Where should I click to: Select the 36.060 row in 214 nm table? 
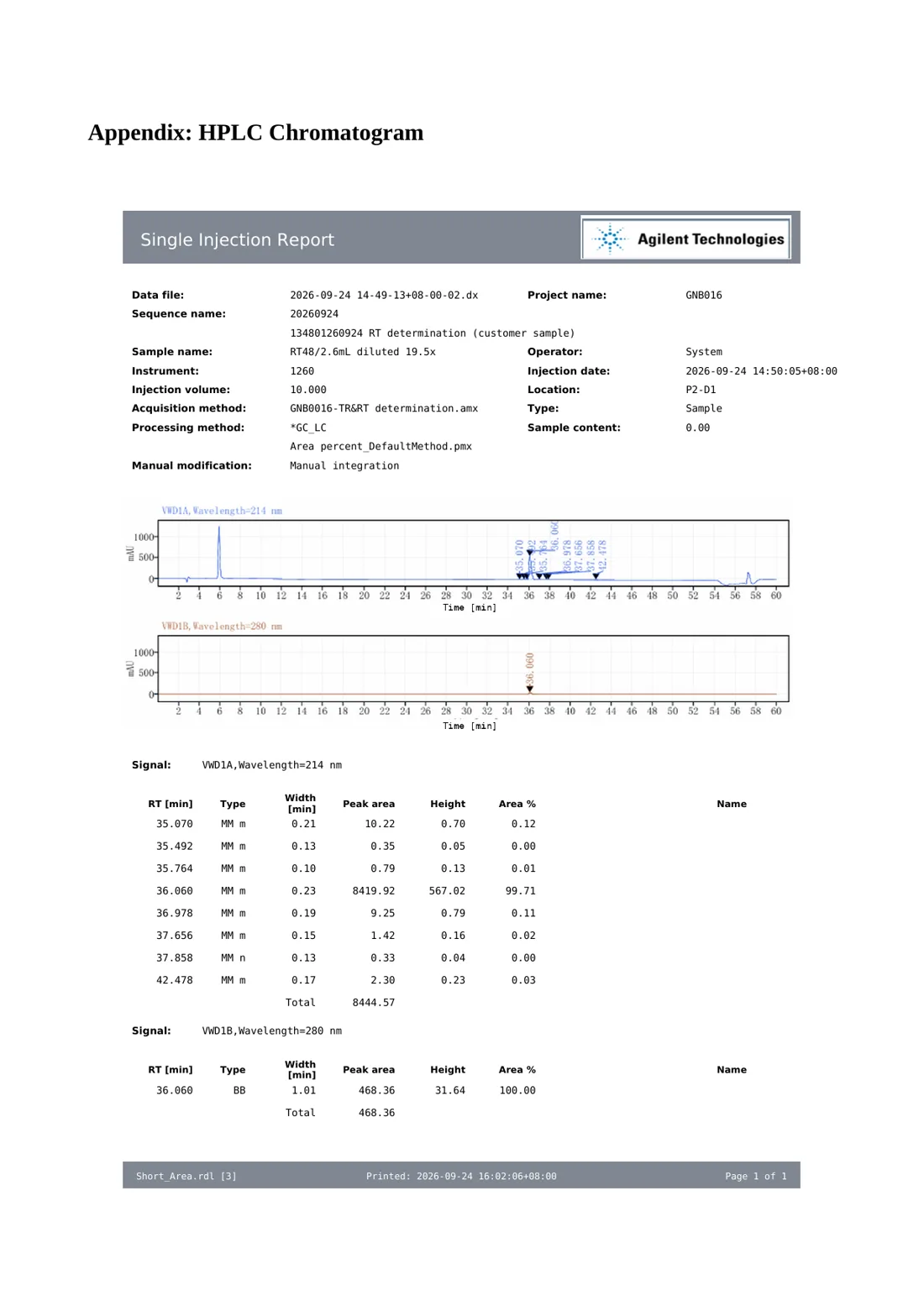(342, 891)
